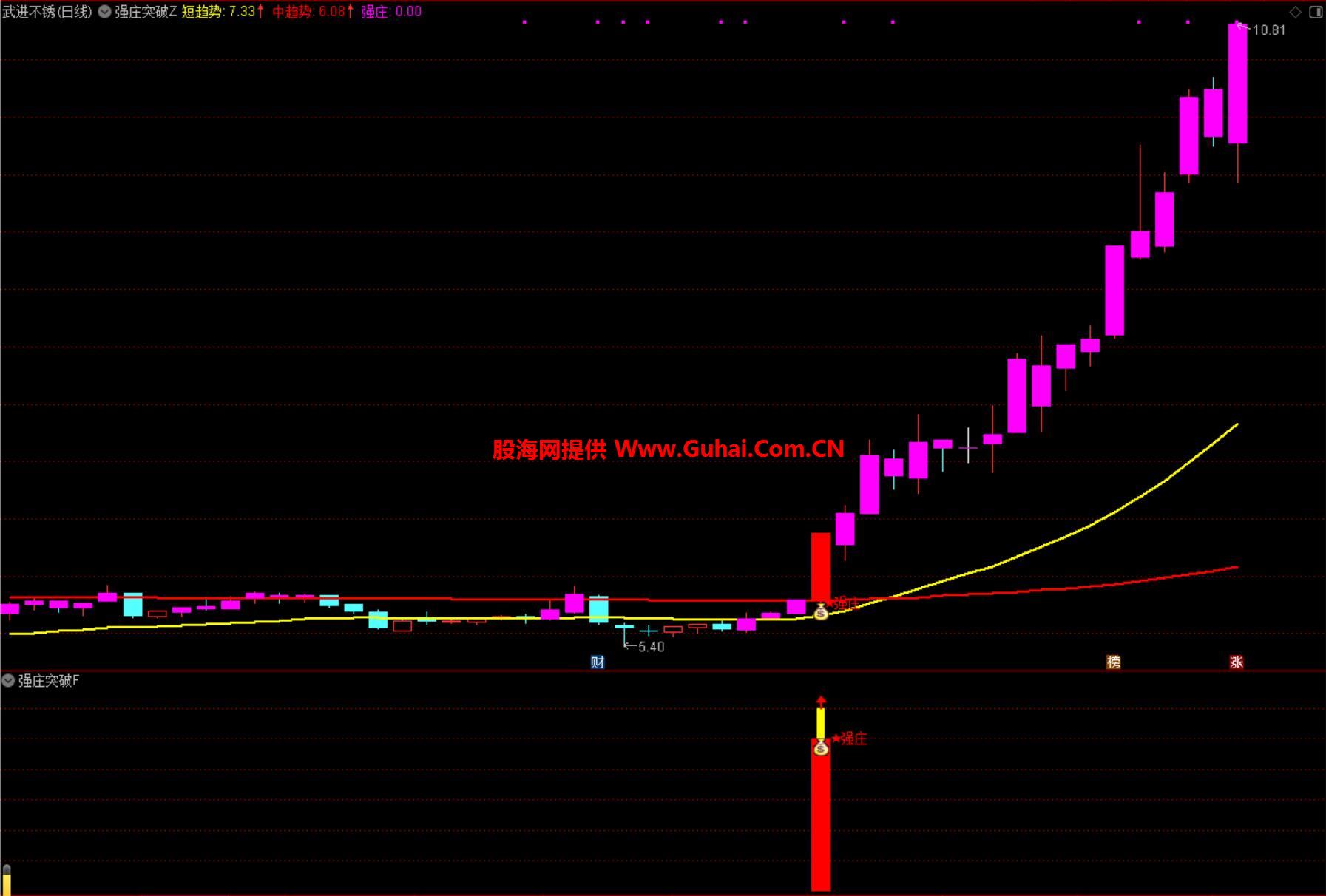
Task: Click the red up arrow above the yellow bar
Action: point(821,701)
